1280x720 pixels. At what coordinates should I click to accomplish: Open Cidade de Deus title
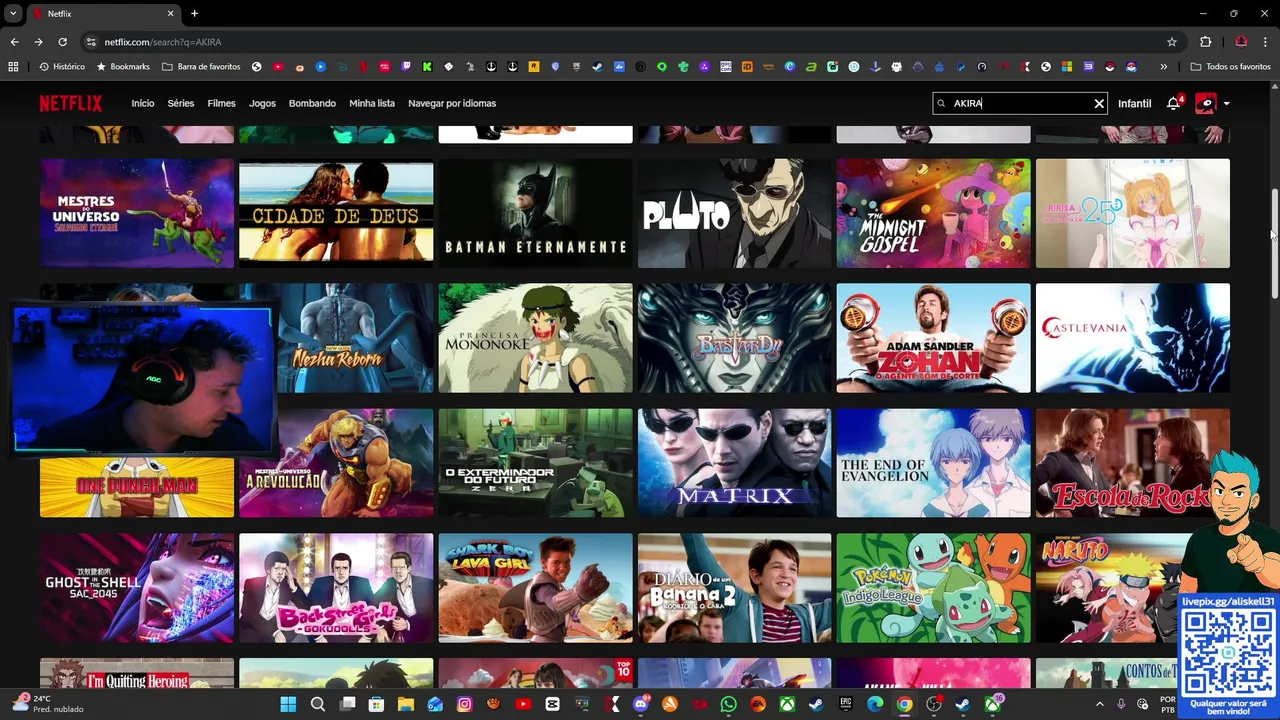(336, 213)
